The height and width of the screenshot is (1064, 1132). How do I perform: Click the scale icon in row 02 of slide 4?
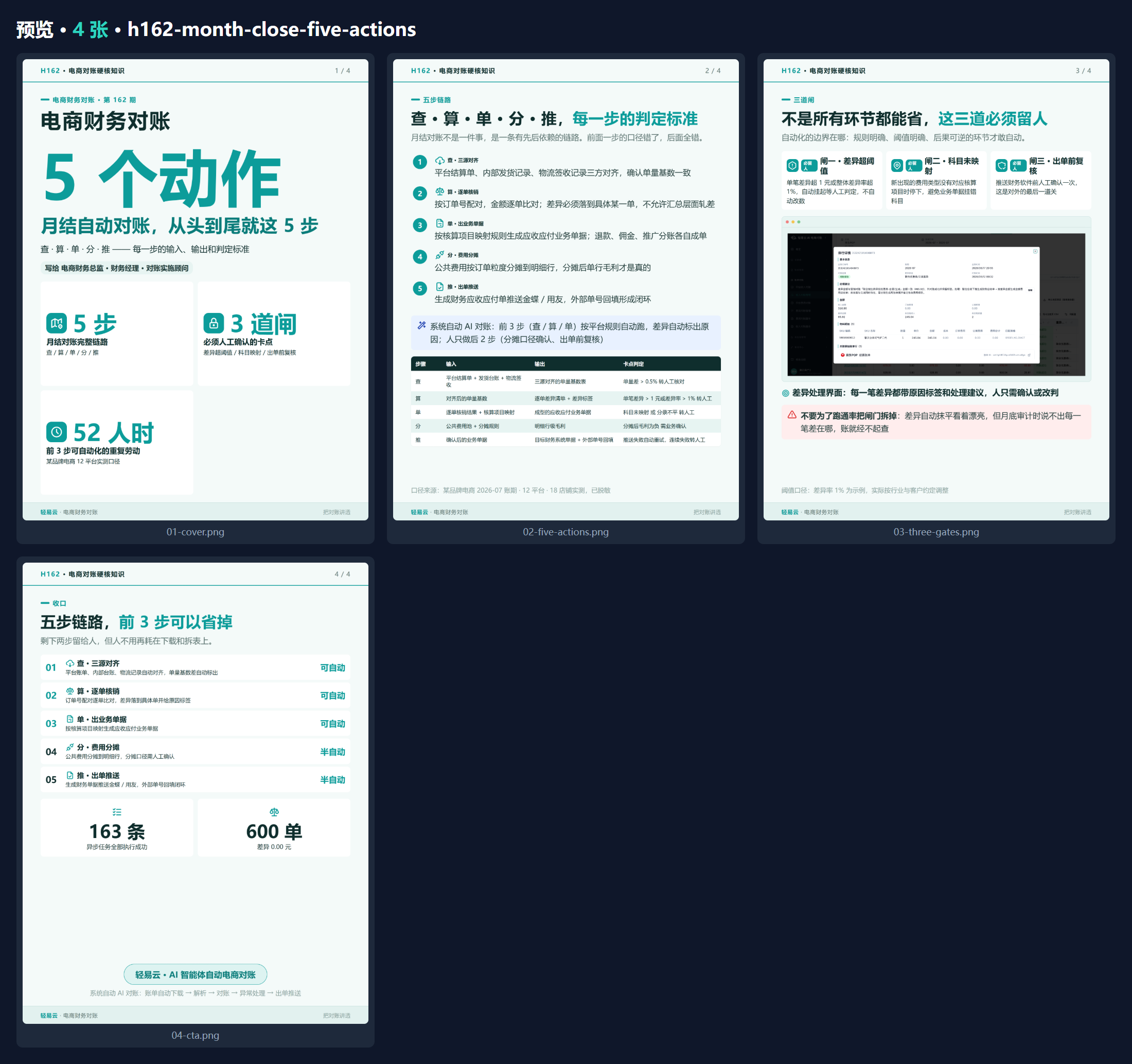(x=69, y=691)
